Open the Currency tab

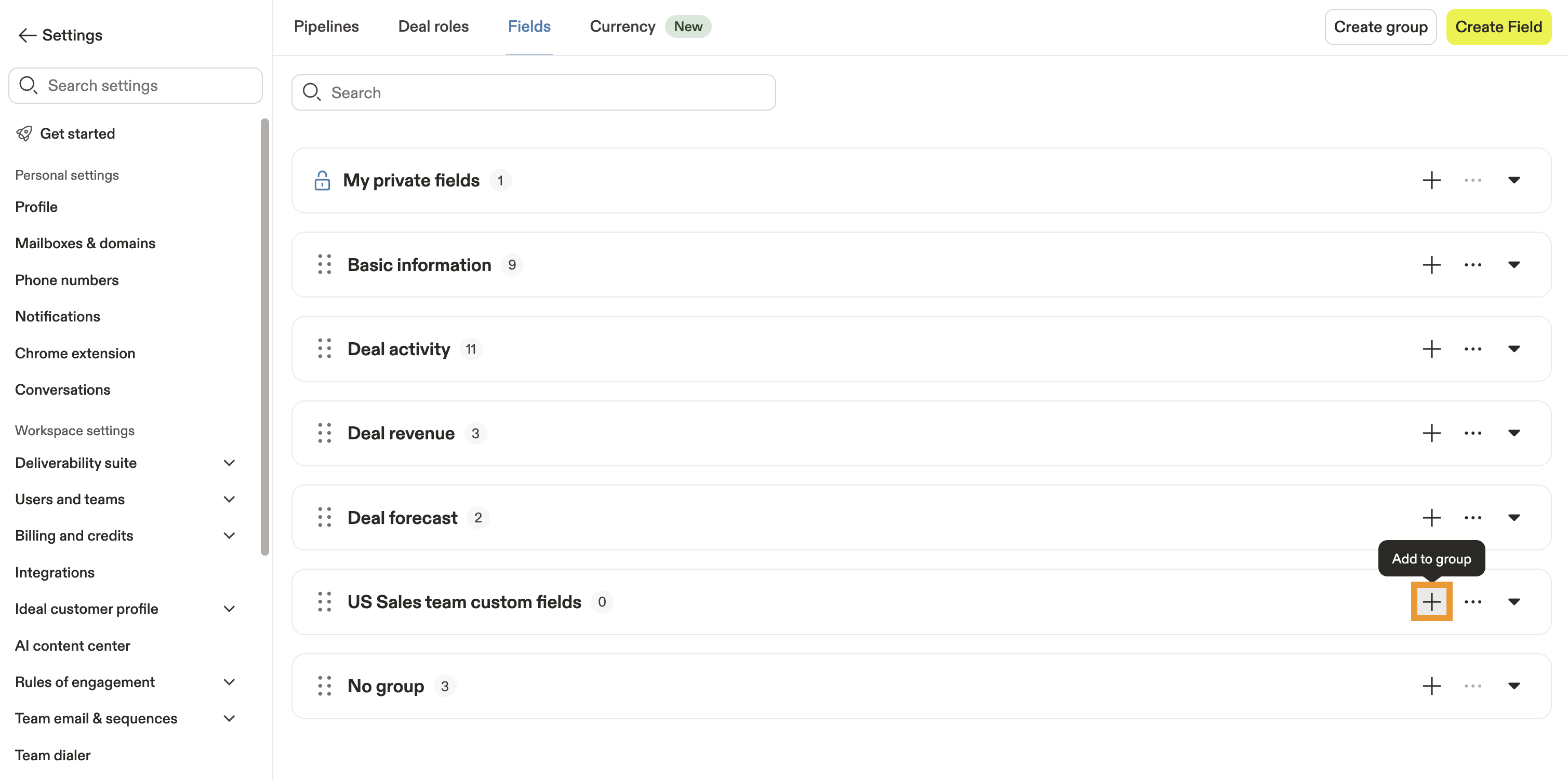pos(622,27)
